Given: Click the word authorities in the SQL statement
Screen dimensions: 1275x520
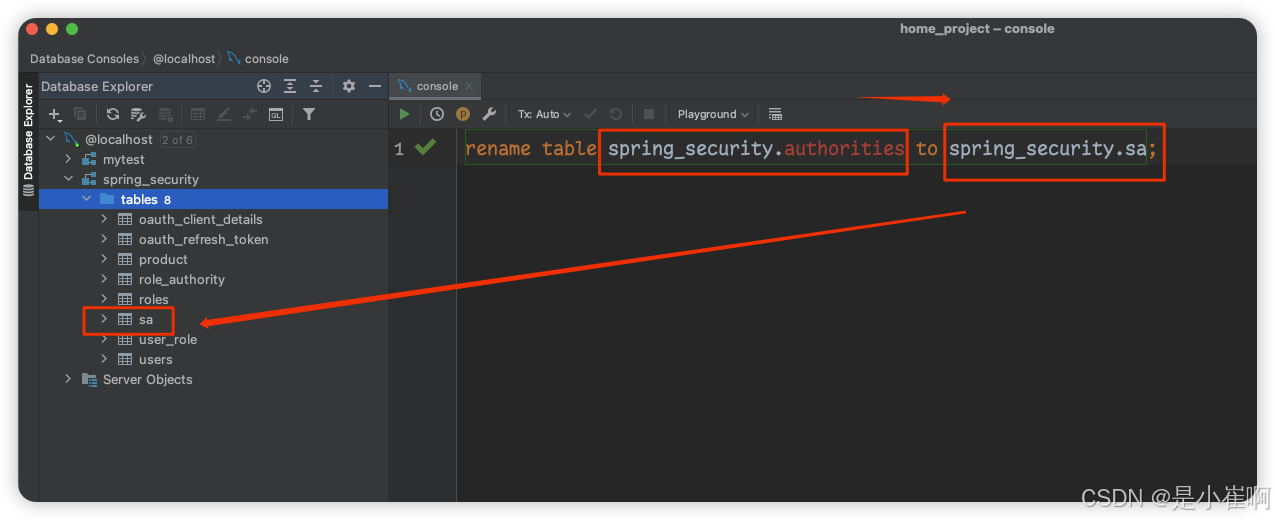Looking at the screenshot, I should [844, 148].
